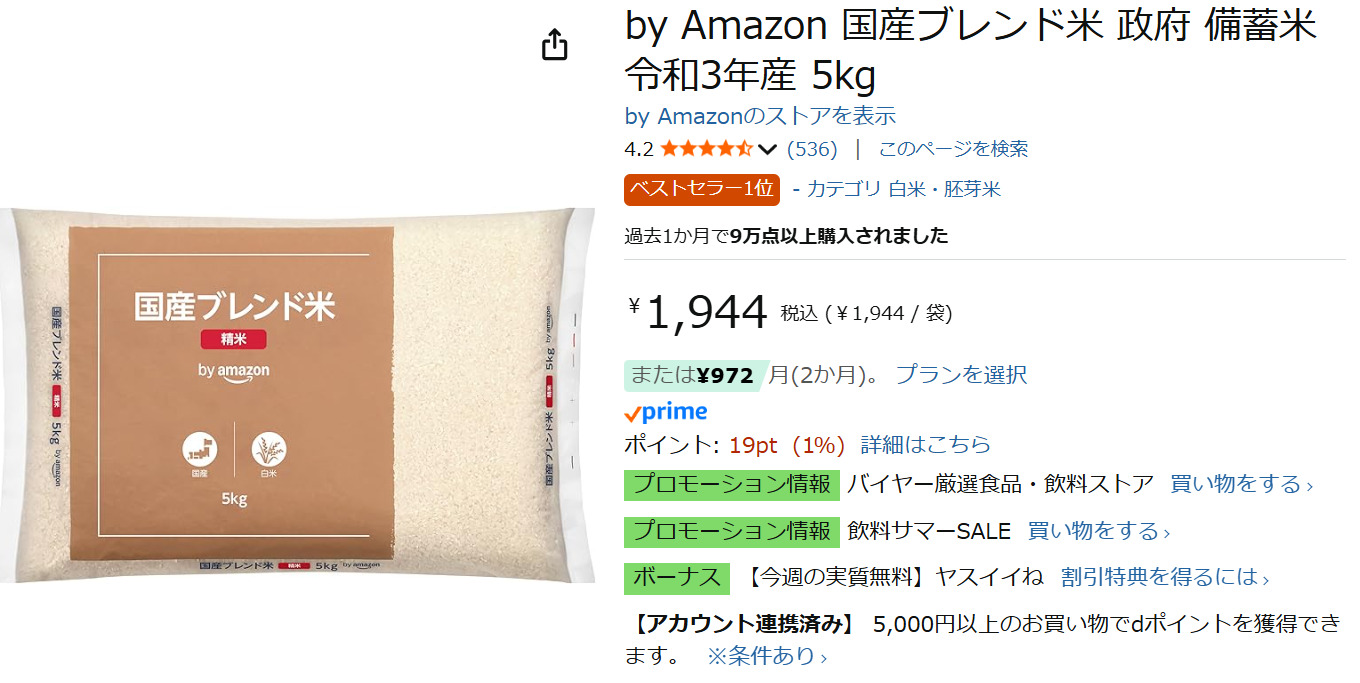Click the share icon above the product image
Screen dimensions: 1360x683
point(554,46)
